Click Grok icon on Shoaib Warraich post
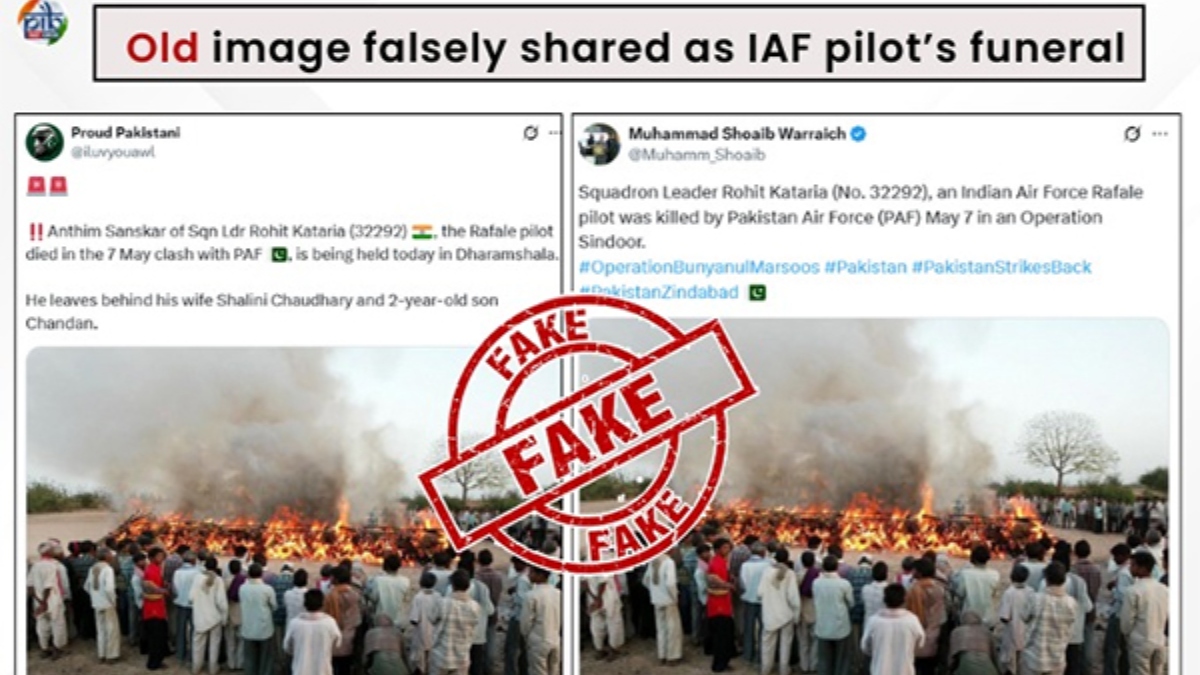Screen dimensions: 1200x675 point(1132,134)
